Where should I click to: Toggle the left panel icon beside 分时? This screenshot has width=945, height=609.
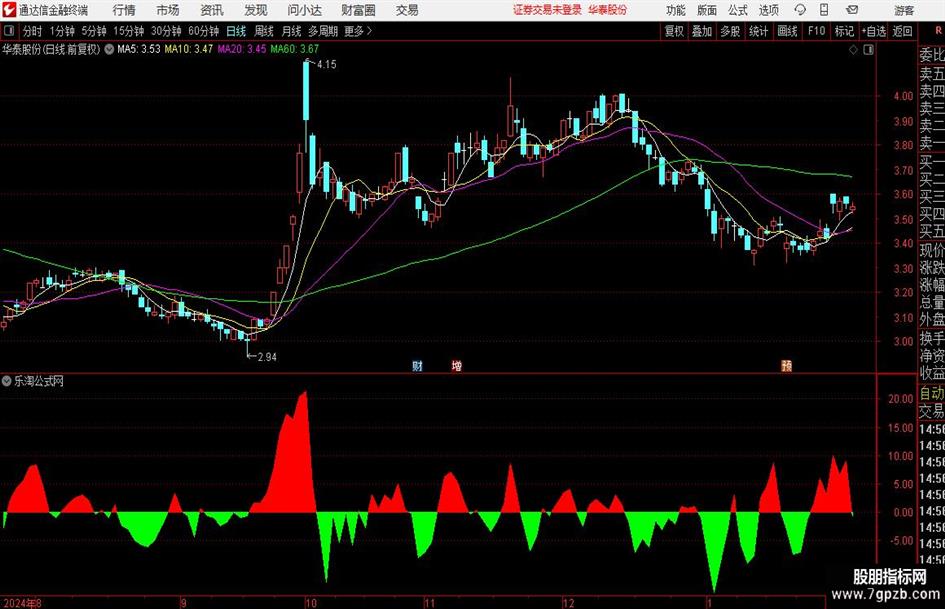pos(9,31)
